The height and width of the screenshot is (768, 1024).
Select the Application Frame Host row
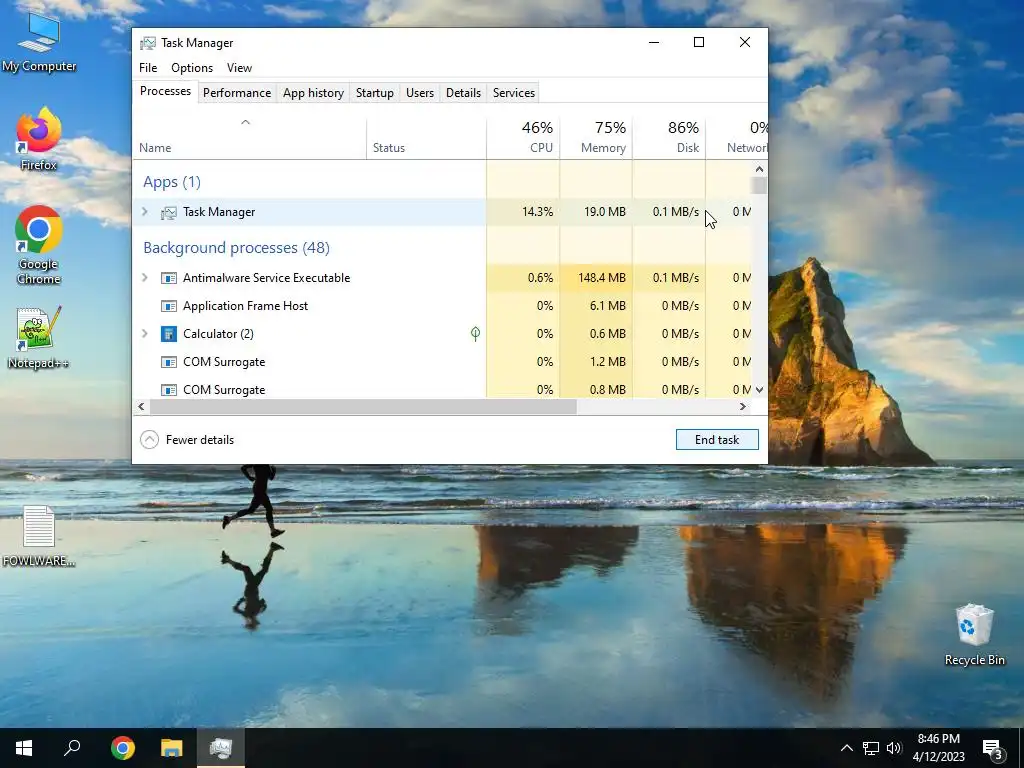coord(442,306)
